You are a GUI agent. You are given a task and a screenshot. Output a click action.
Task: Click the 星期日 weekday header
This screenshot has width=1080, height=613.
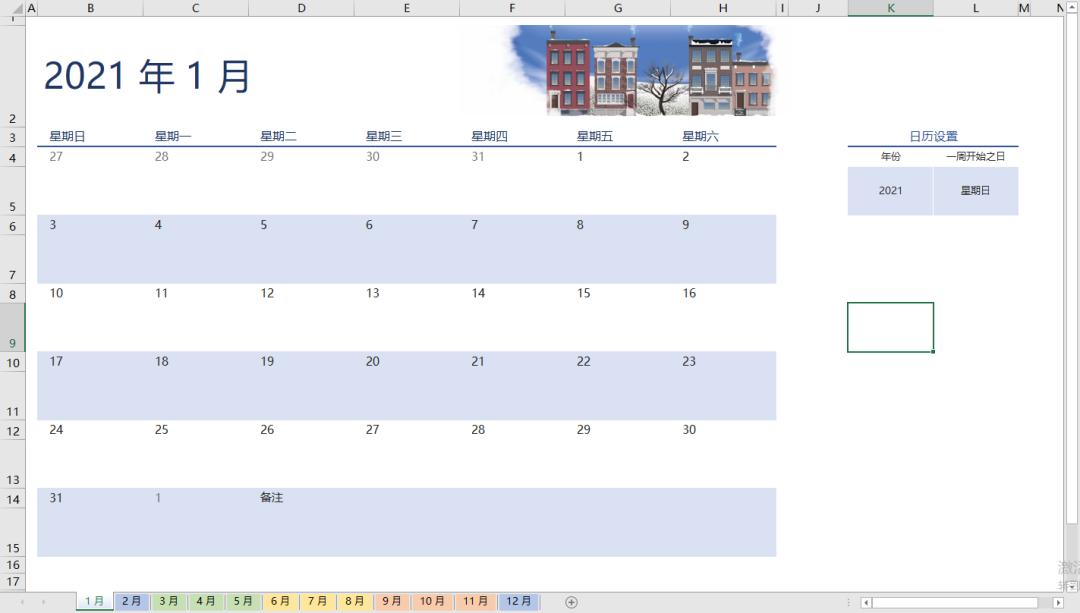click(x=68, y=136)
